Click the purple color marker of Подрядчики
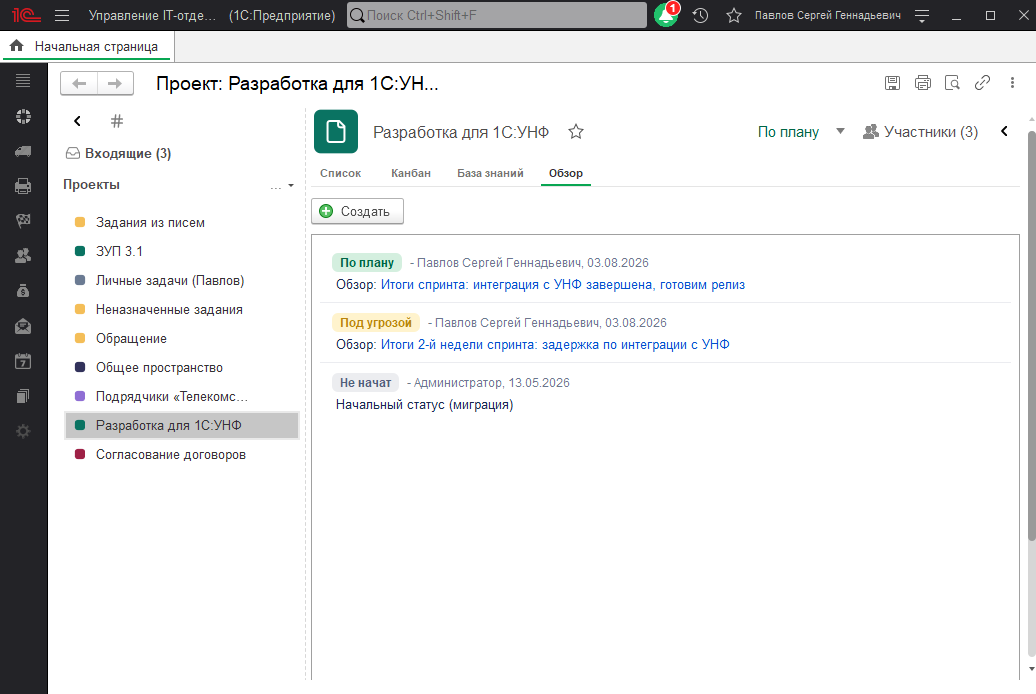This screenshot has width=1036, height=694. click(80, 397)
